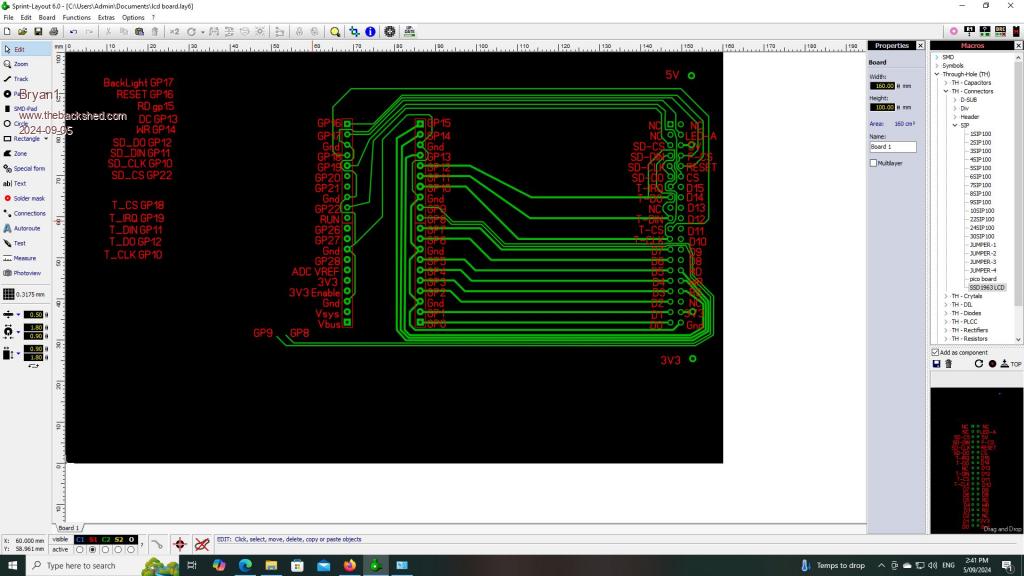Open the Extras menu
The width and height of the screenshot is (1024, 576).
(x=106, y=18)
